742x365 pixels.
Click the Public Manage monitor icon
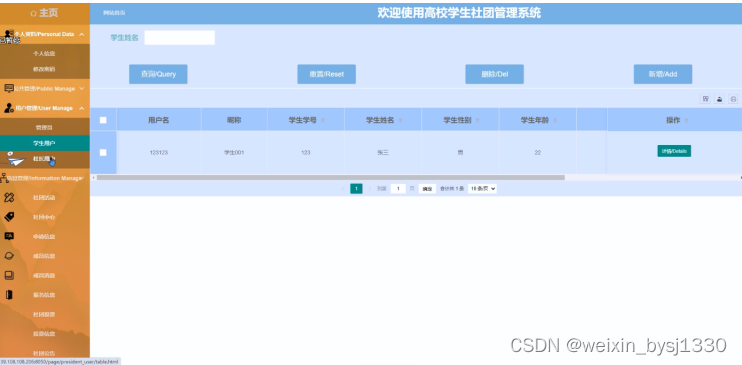coord(9,88)
